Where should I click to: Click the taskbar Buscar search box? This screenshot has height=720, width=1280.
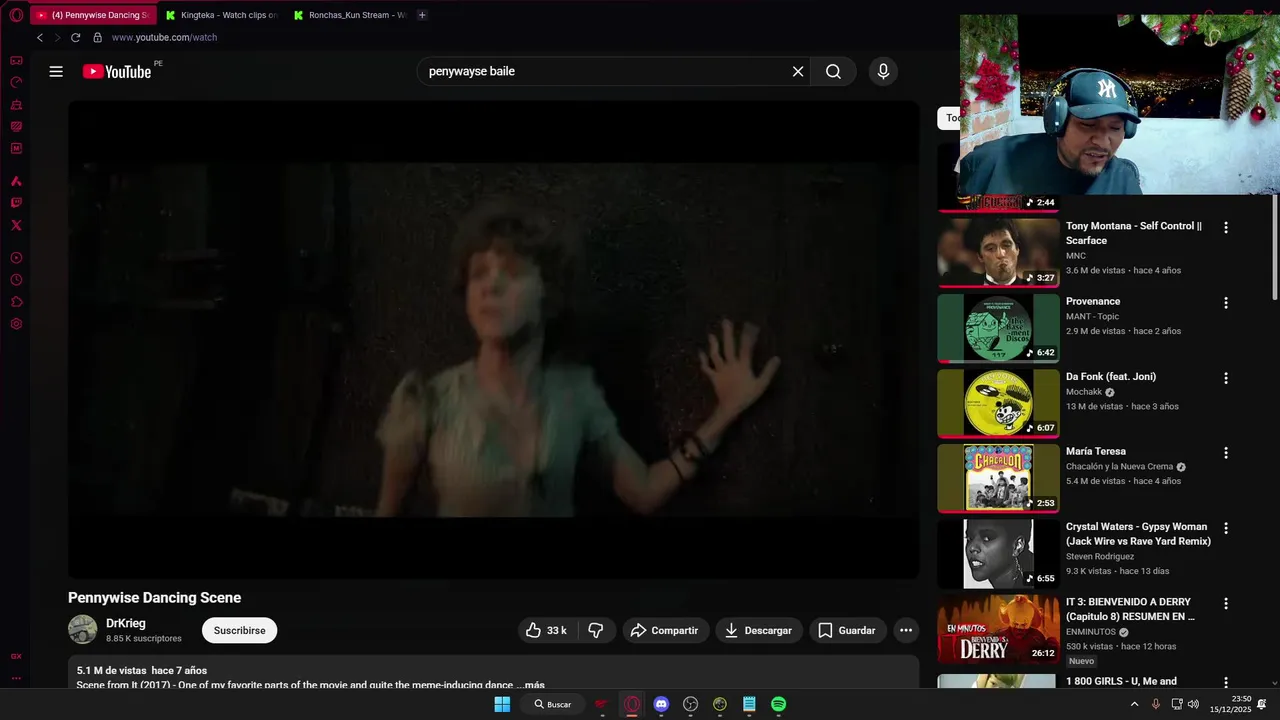click(552, 704)
